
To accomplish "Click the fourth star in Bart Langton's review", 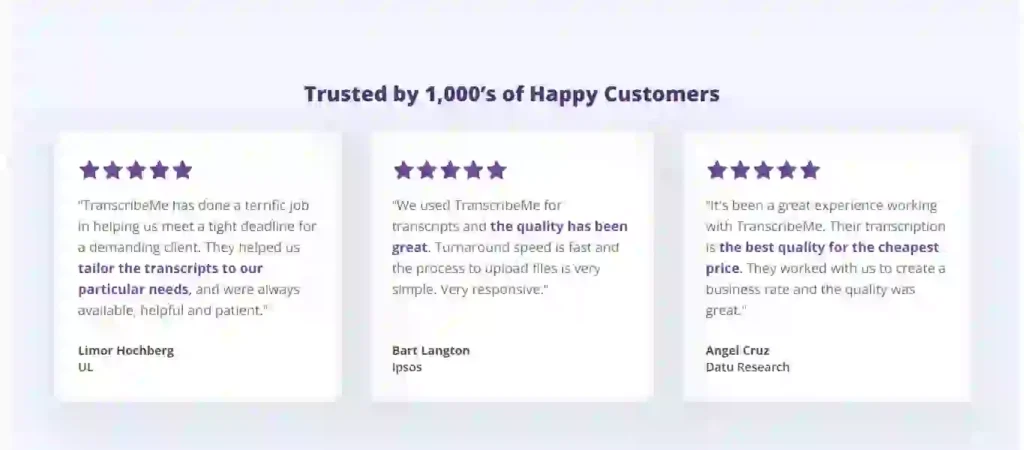I will (x=473, y=170).
